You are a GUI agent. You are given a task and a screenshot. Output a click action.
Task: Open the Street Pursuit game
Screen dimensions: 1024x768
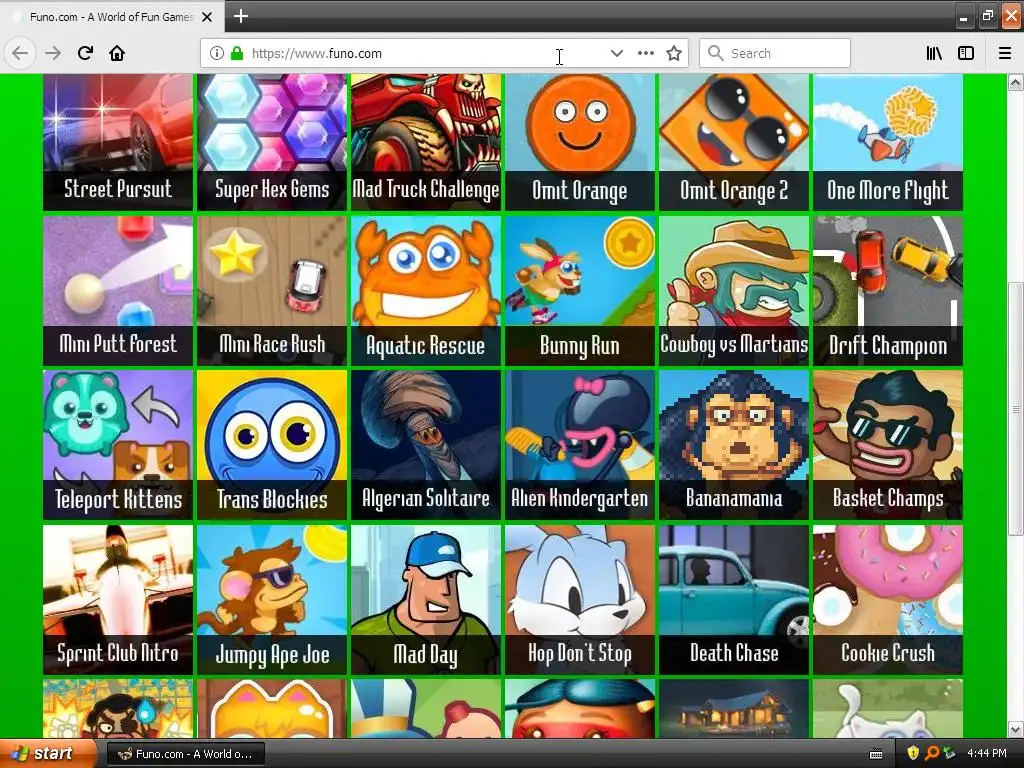(x=118, y=142)
